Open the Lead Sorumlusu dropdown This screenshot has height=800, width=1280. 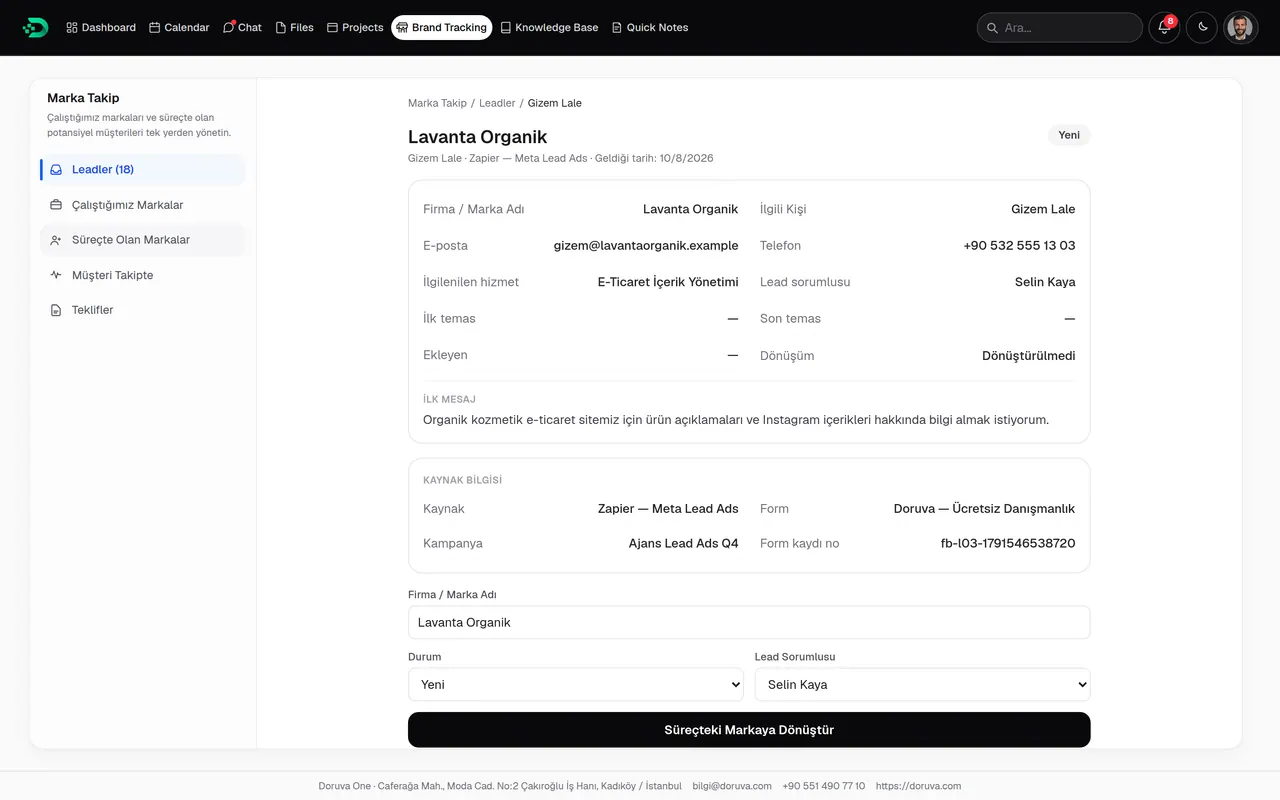coord(922,685)
